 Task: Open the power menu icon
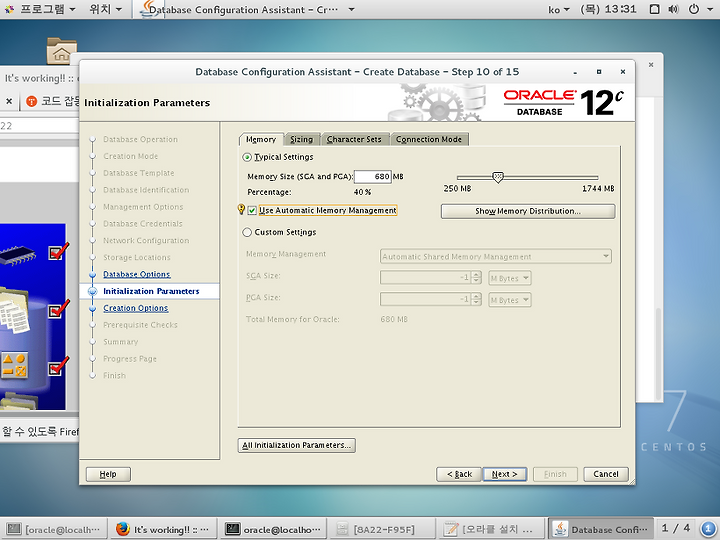pyautogui.click(x=694, y=9)
